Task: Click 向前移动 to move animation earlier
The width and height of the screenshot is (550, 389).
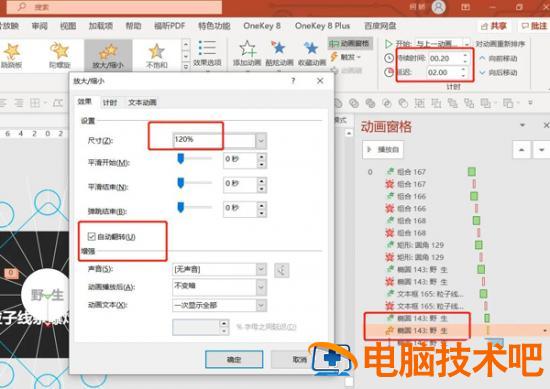Action: click(x=499, y=58)
